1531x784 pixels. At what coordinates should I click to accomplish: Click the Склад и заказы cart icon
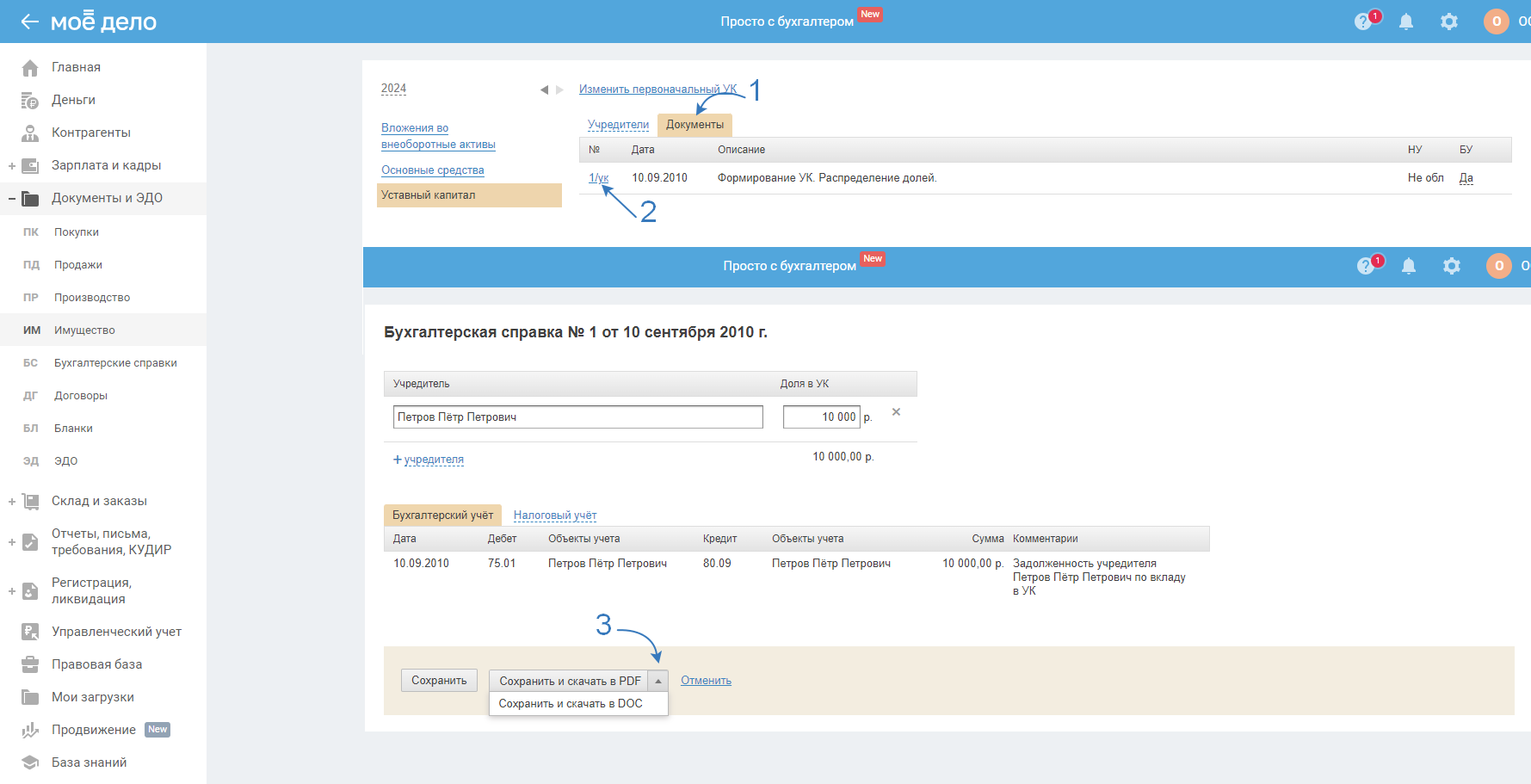pos(30,501)
